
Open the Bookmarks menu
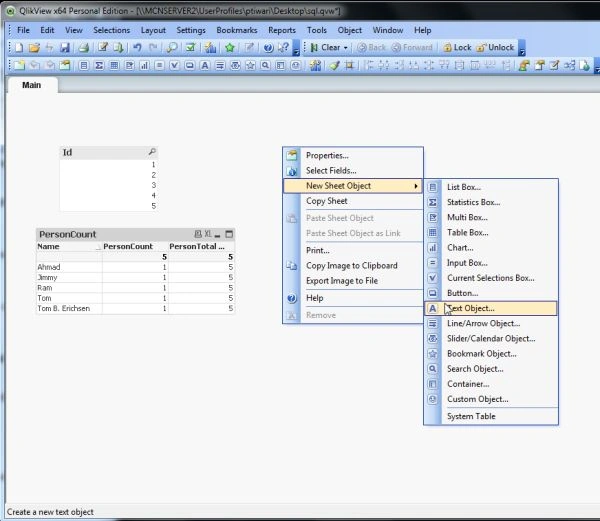237,30
